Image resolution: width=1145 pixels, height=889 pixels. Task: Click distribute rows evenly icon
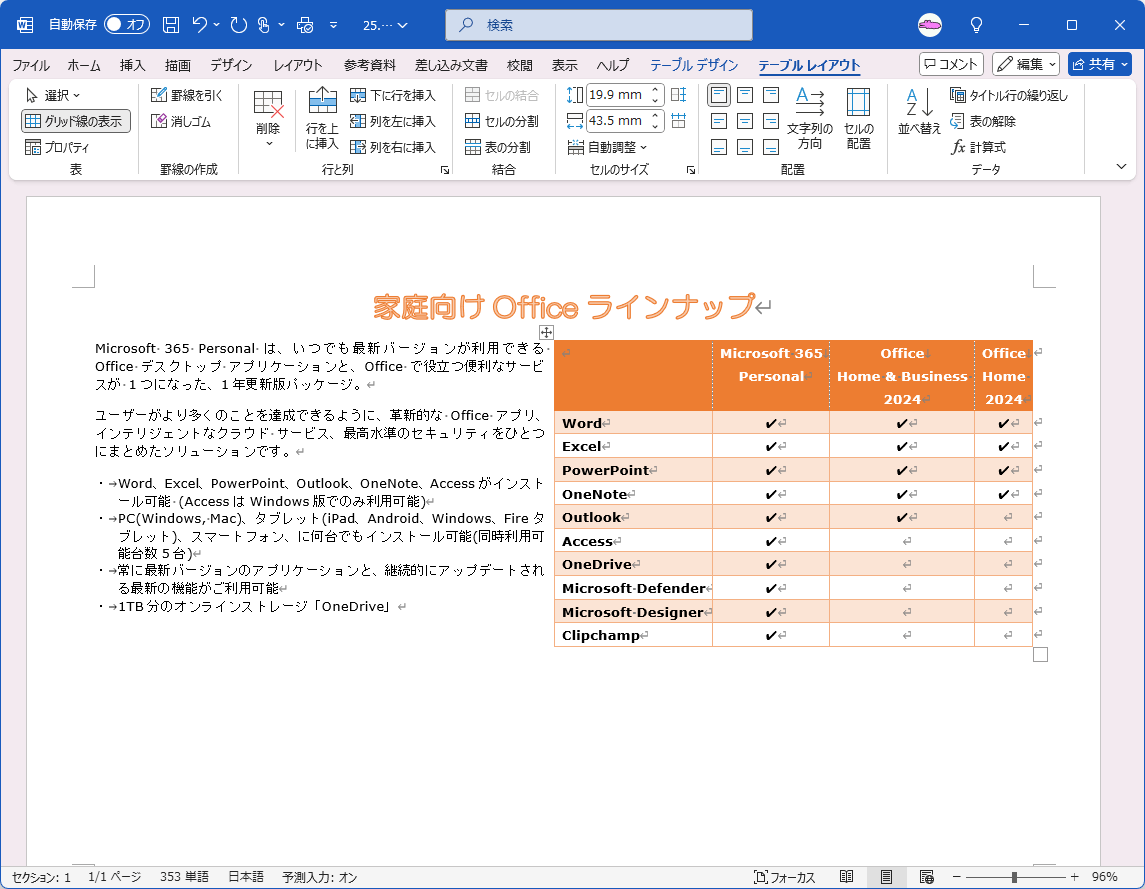click(x=678, y=95)
